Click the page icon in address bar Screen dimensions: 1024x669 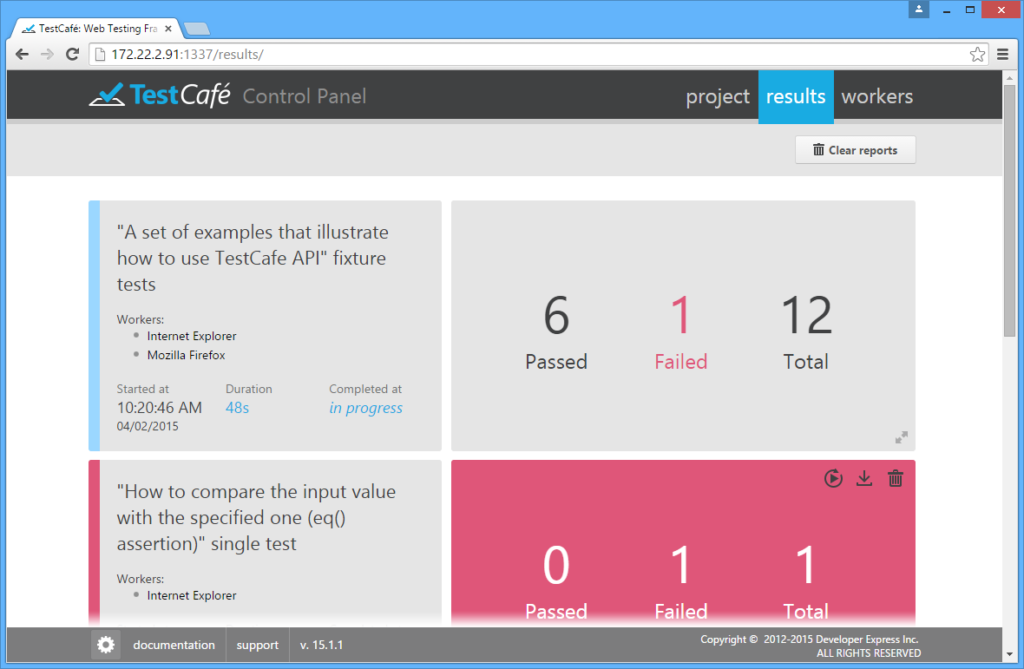[x=100, y=54]
